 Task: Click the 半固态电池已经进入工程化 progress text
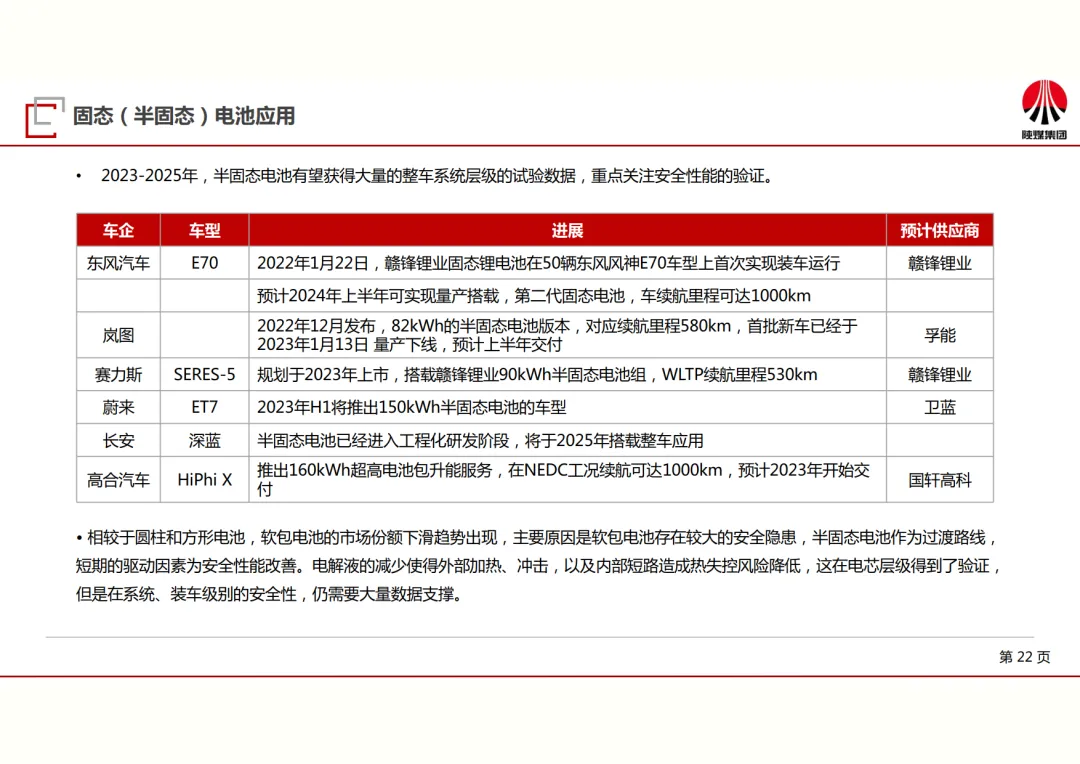480,441
